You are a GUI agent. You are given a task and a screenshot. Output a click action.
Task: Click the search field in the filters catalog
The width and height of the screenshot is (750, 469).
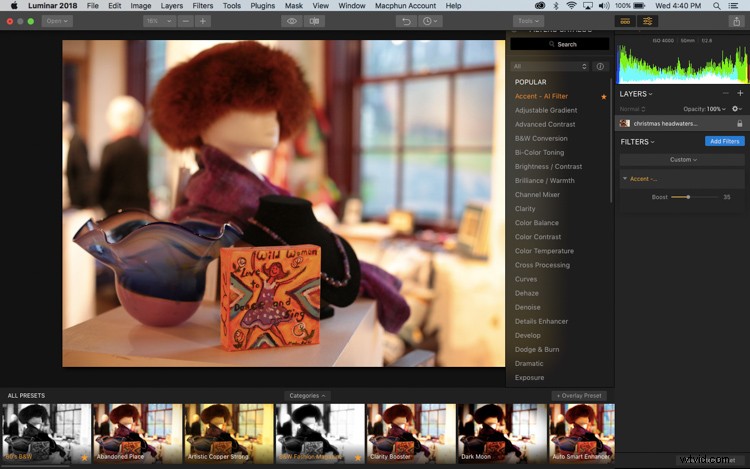pyautogui.click(x=560, y=44)
